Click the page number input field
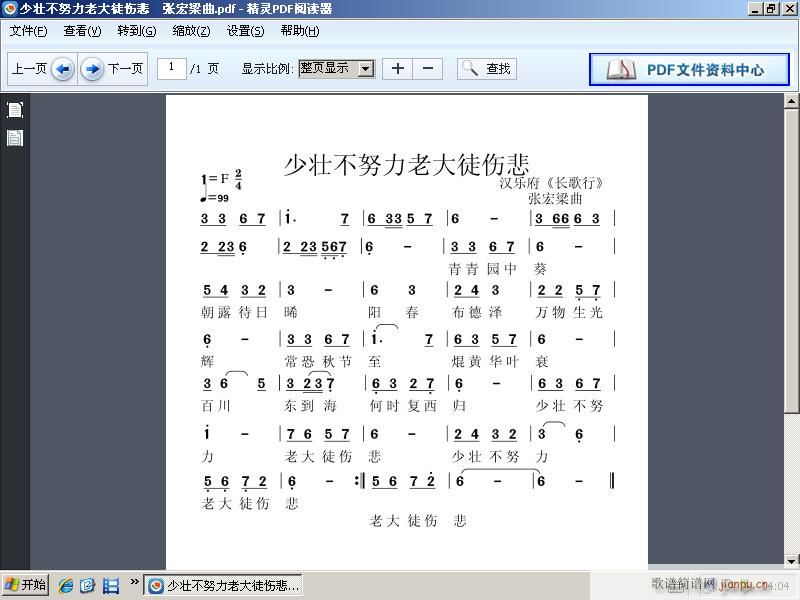This screenshot has width=800, height=600. 172,68
